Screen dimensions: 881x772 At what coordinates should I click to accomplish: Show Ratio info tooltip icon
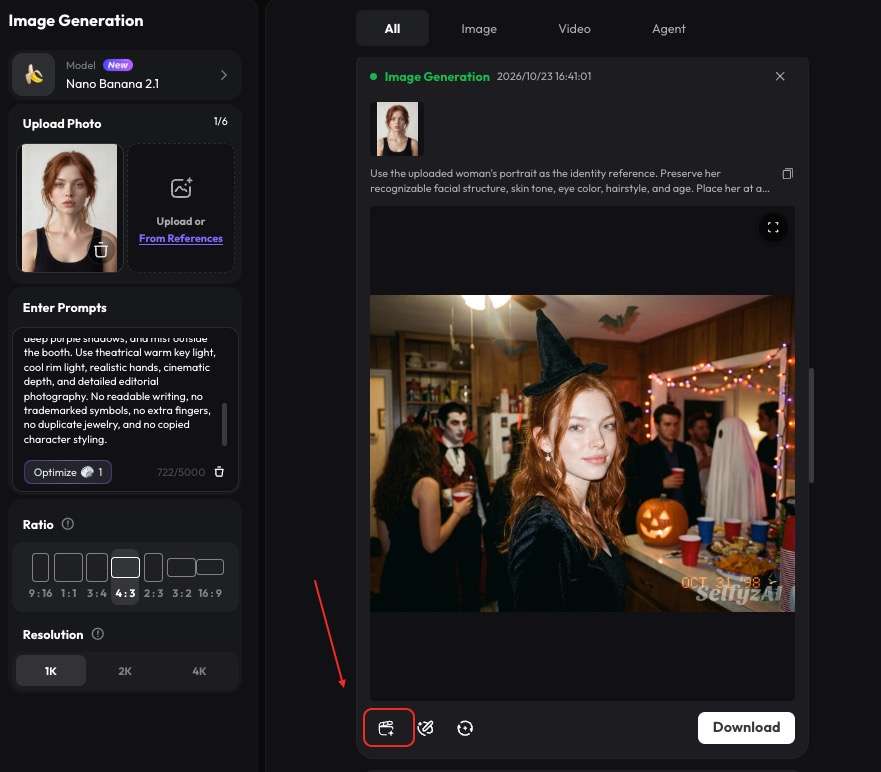tap(67, 524)
